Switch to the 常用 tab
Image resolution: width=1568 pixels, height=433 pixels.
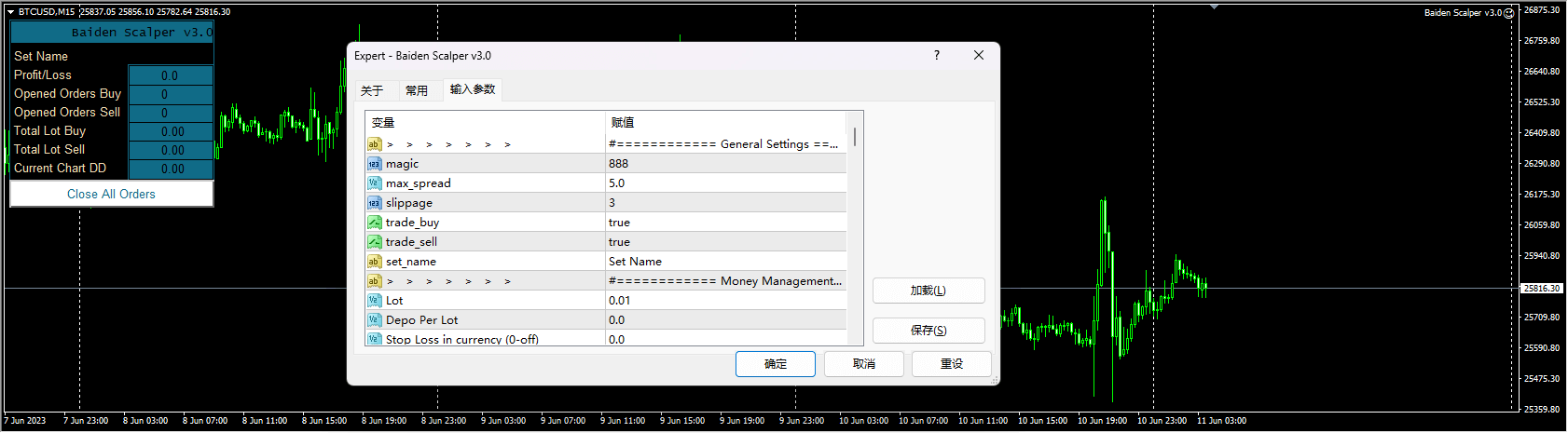(x=417, y=90)
